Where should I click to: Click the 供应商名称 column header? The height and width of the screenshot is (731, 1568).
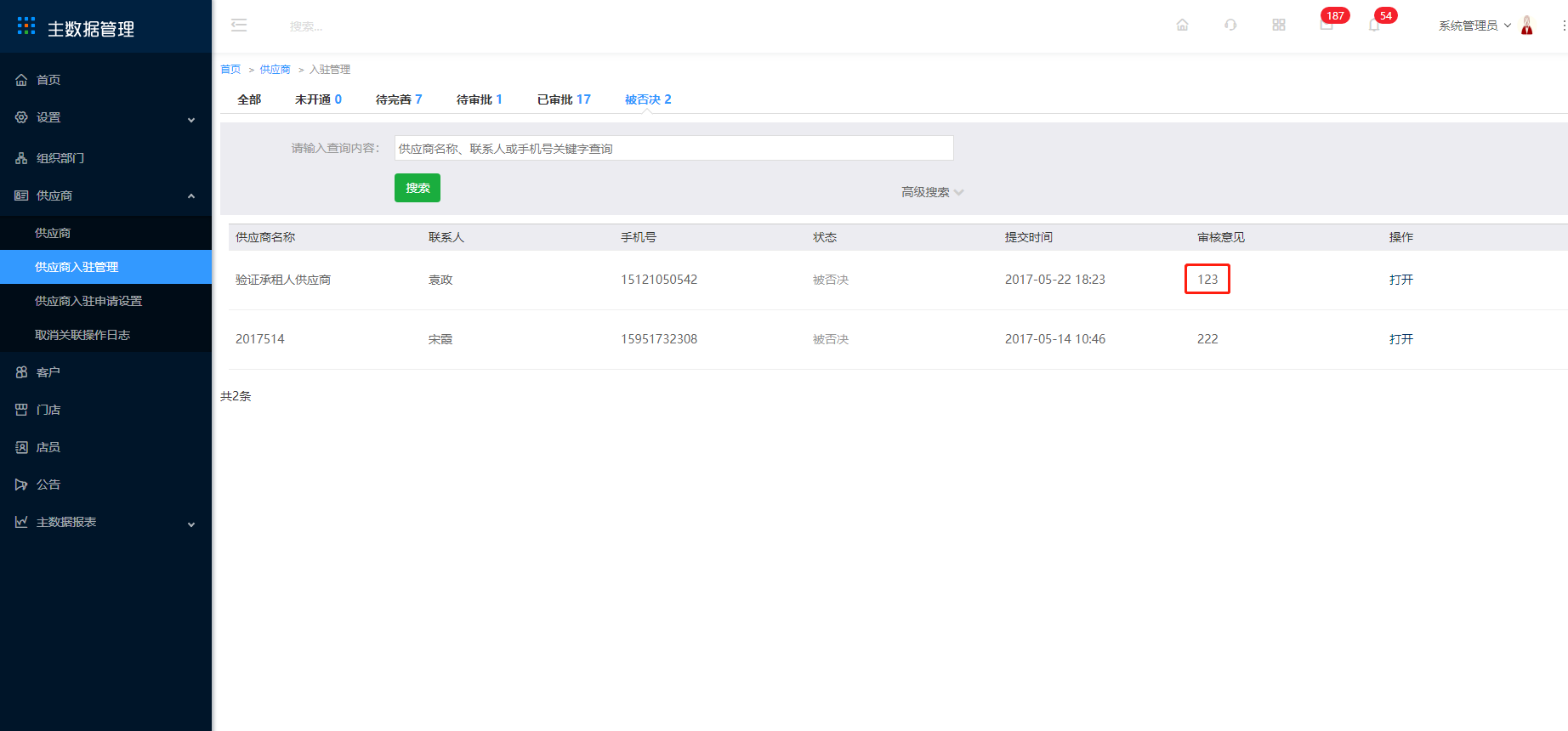point(265,237)
